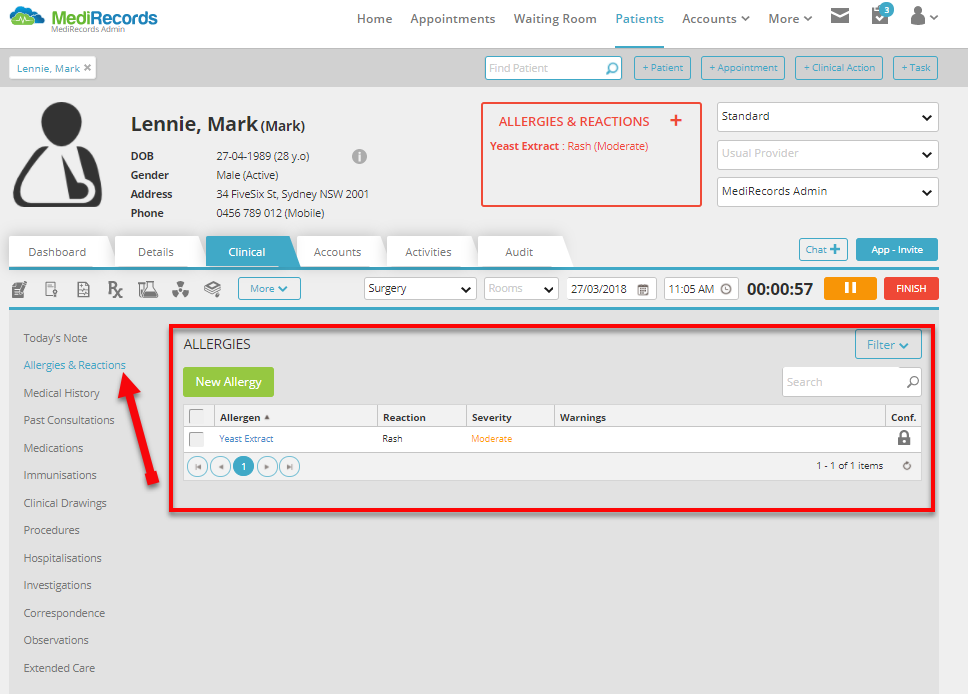Go to next page of allergies
The width and height of the screenshot is (968, 694).
(267, 467)
